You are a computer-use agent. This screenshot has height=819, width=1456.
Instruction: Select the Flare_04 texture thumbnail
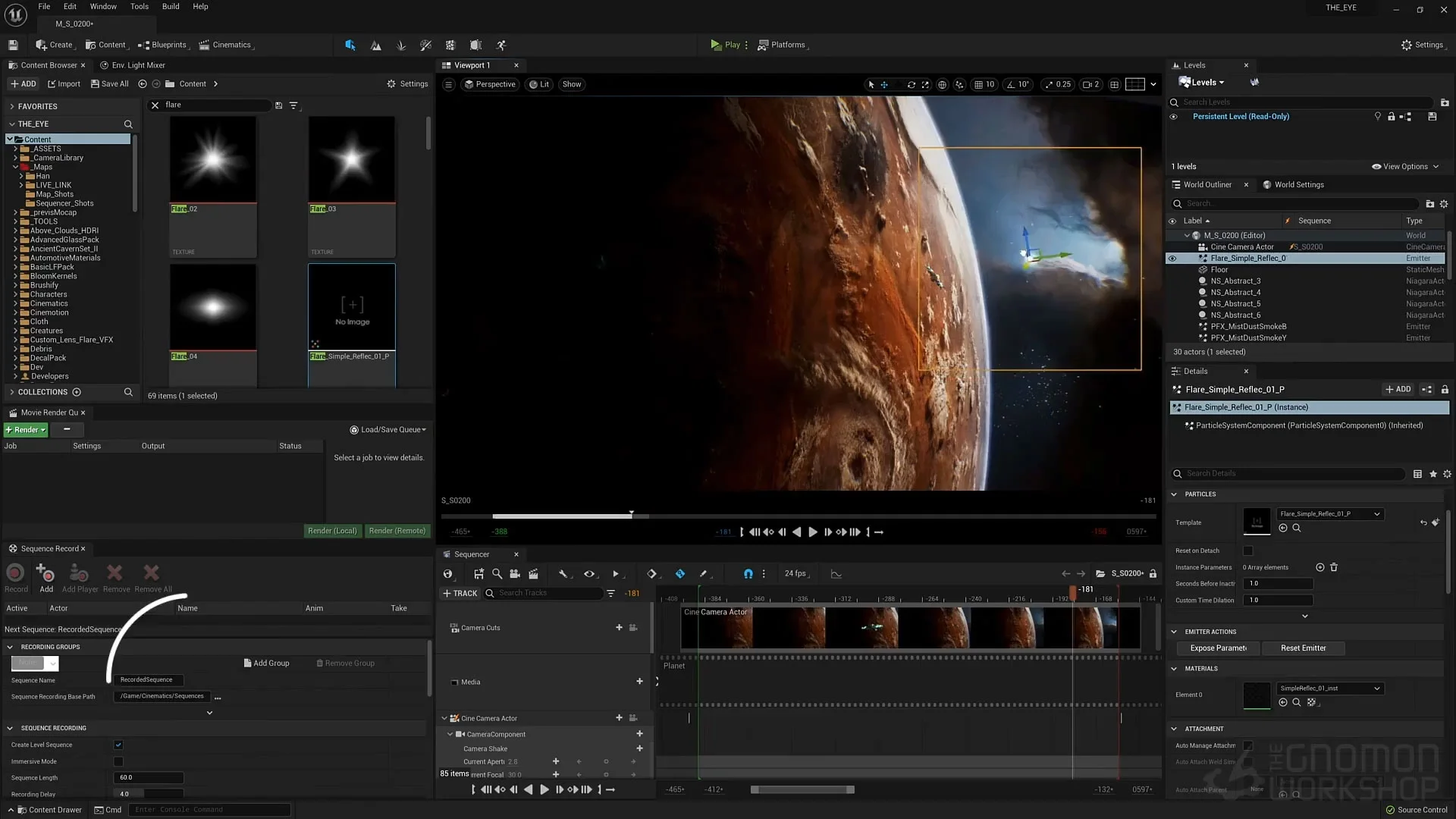pyautogui.click(x=213, y=308)
